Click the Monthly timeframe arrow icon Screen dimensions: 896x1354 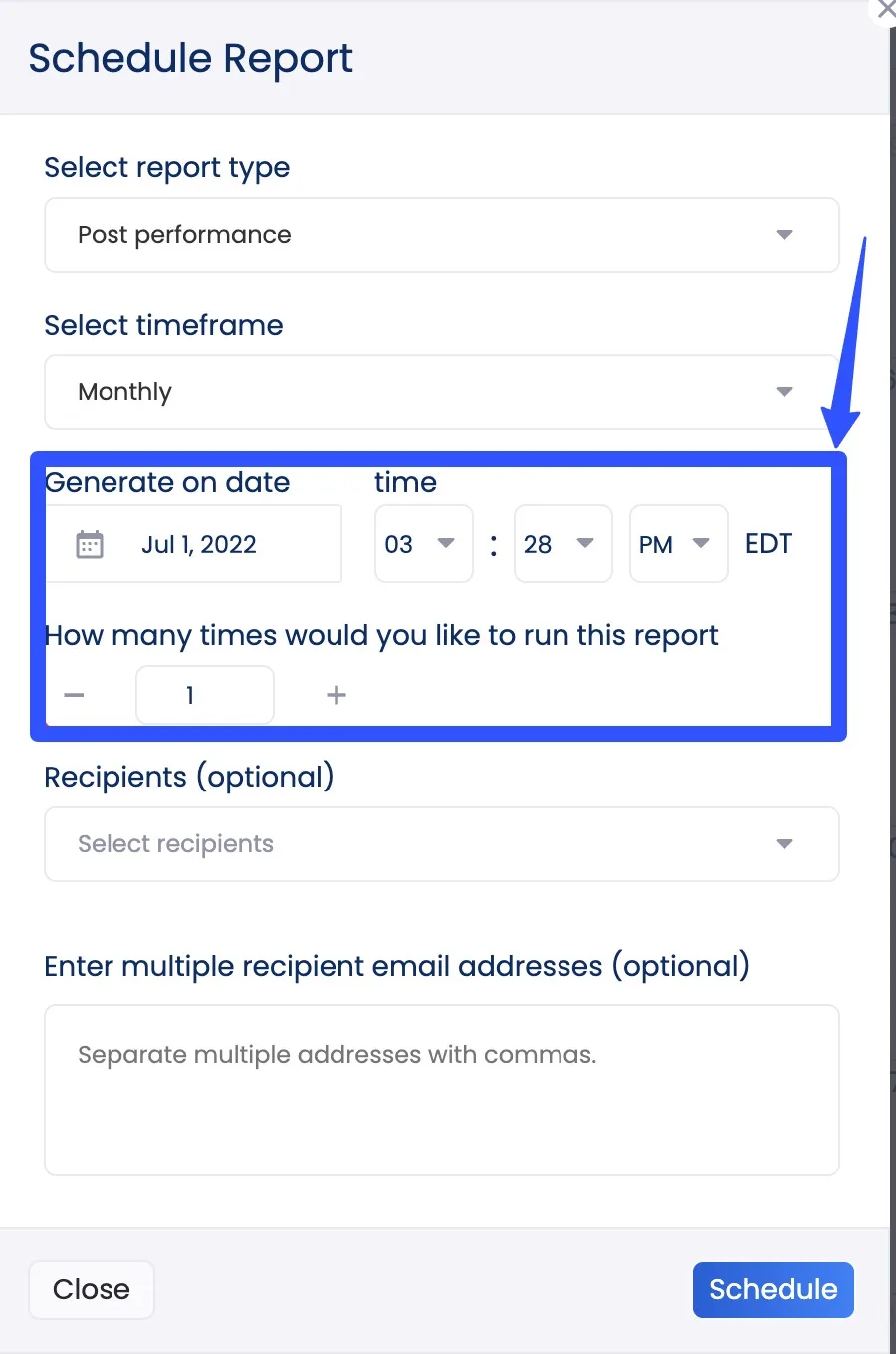point(784,392)
